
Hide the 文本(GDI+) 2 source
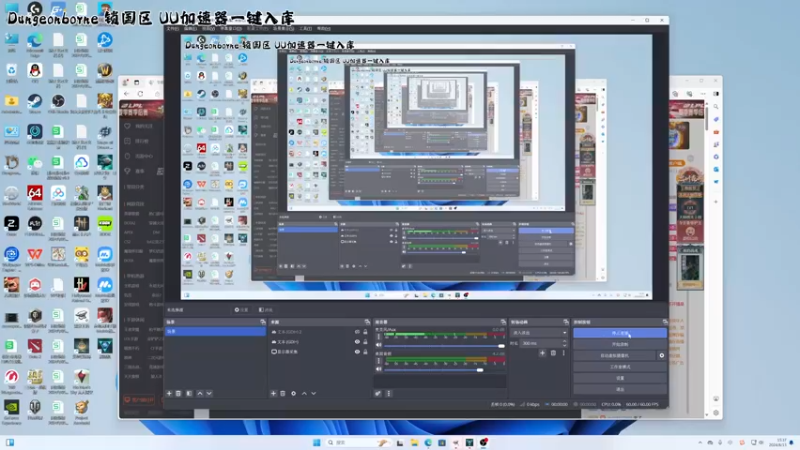357,332
